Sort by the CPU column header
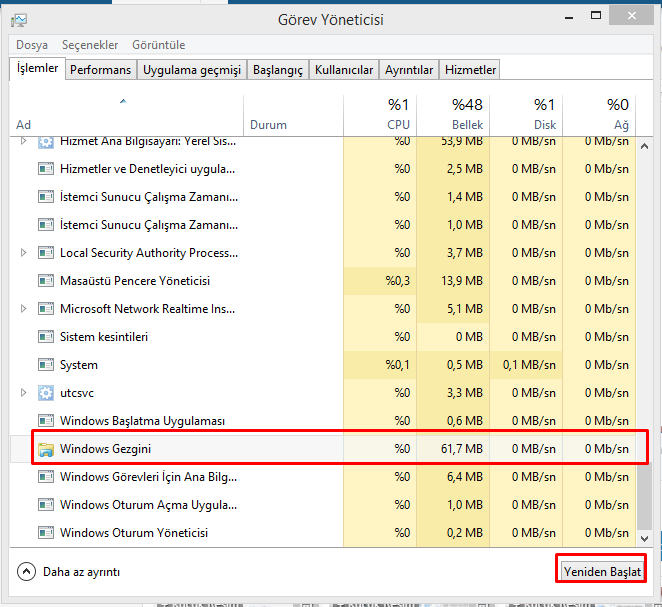Viewport: 662px width, 607px height. click(380, 115)
